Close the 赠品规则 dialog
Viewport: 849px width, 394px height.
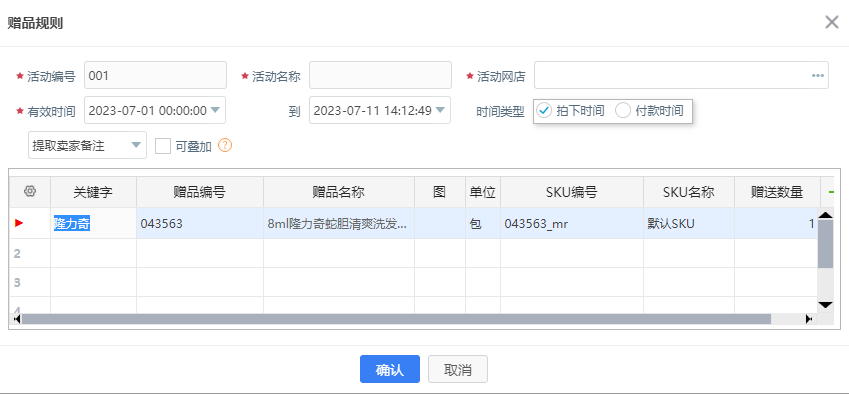coord(832,22)
